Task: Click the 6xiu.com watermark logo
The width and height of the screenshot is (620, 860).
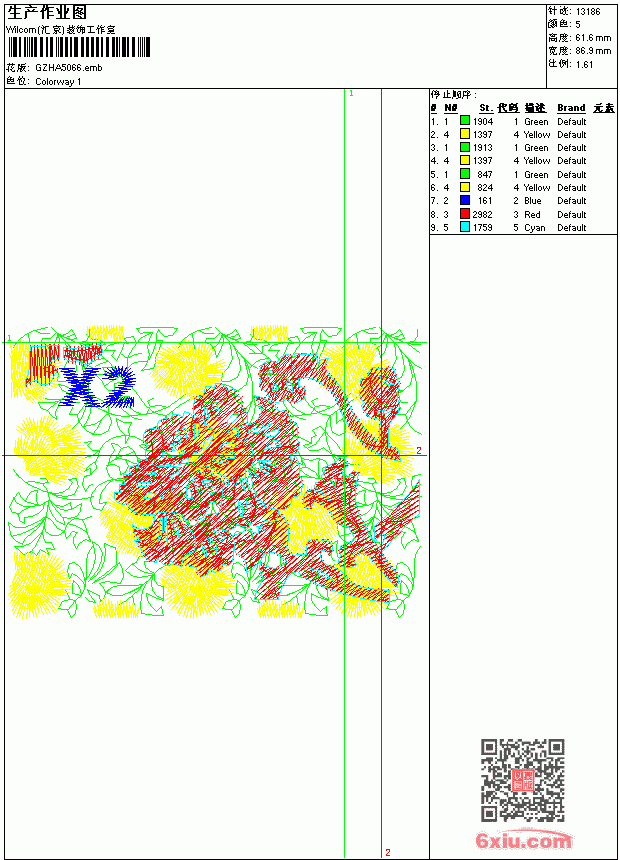Action: tap(523, 840)
